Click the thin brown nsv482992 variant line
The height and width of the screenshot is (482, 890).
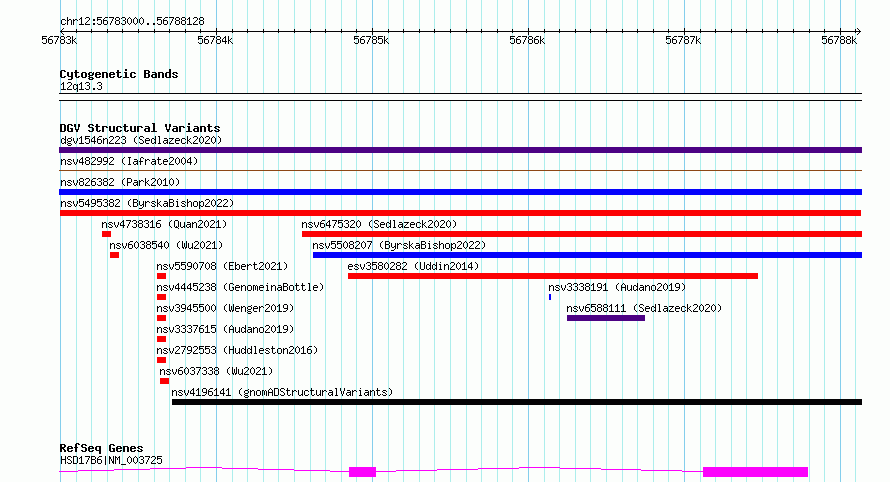(460, 170)
